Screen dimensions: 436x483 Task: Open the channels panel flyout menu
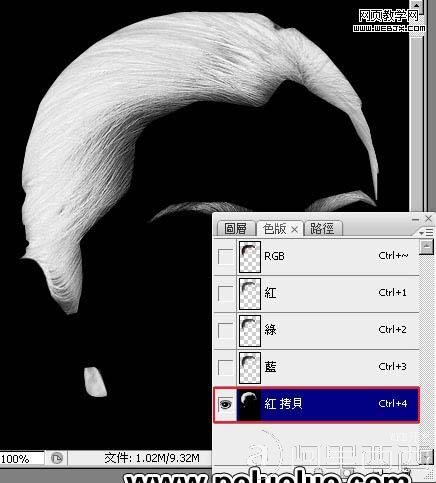point(426,232)
